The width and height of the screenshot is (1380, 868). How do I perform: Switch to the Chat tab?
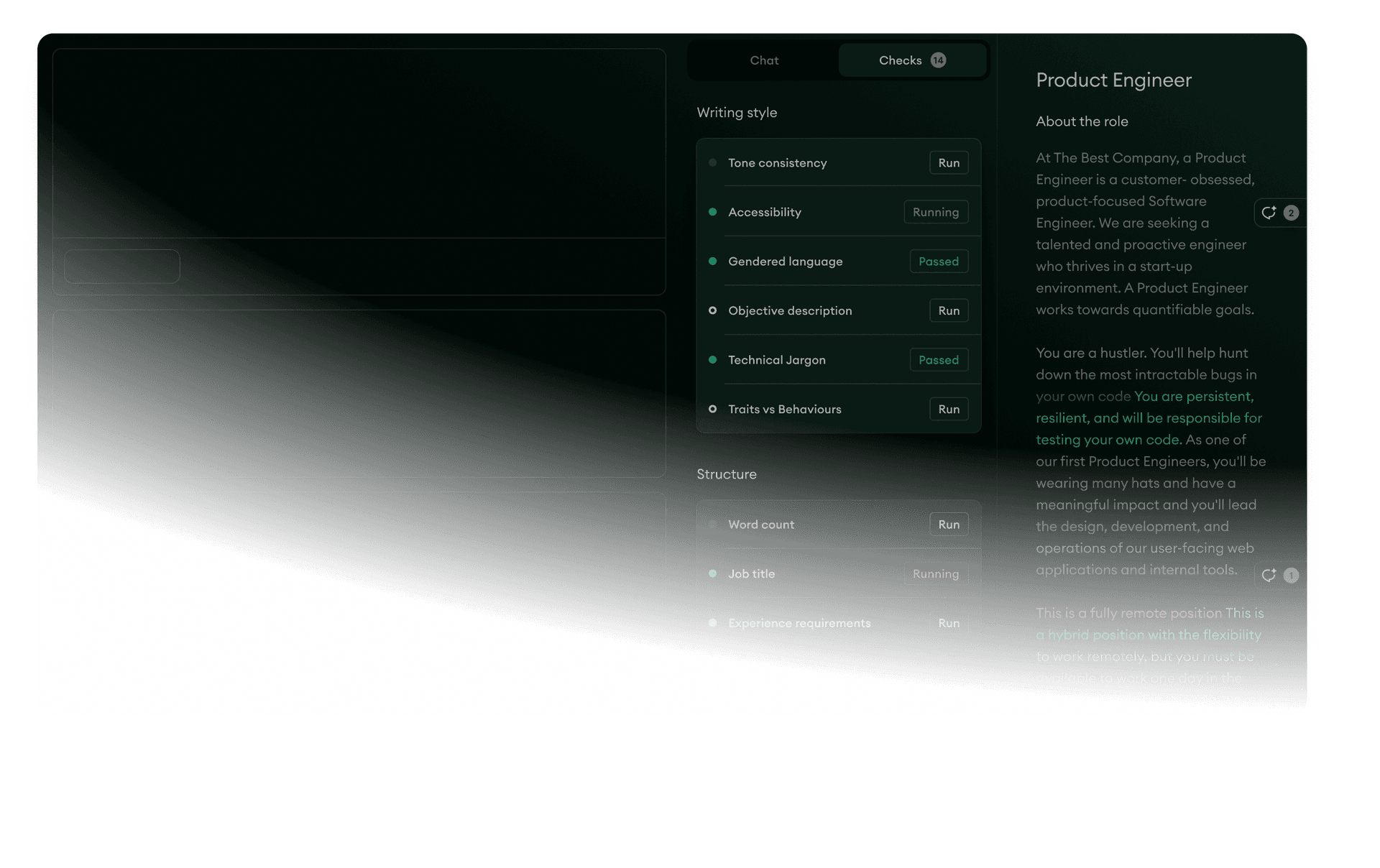pos(763,60)
